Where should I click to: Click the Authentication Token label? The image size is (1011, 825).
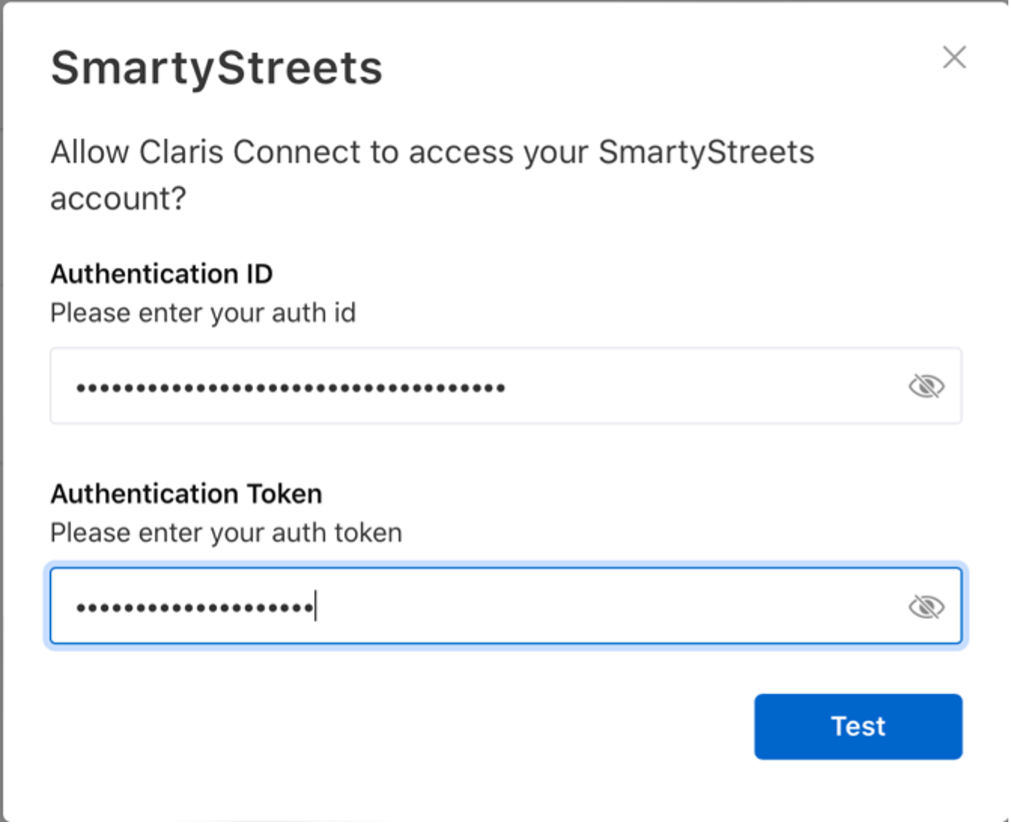coord(186,494)
